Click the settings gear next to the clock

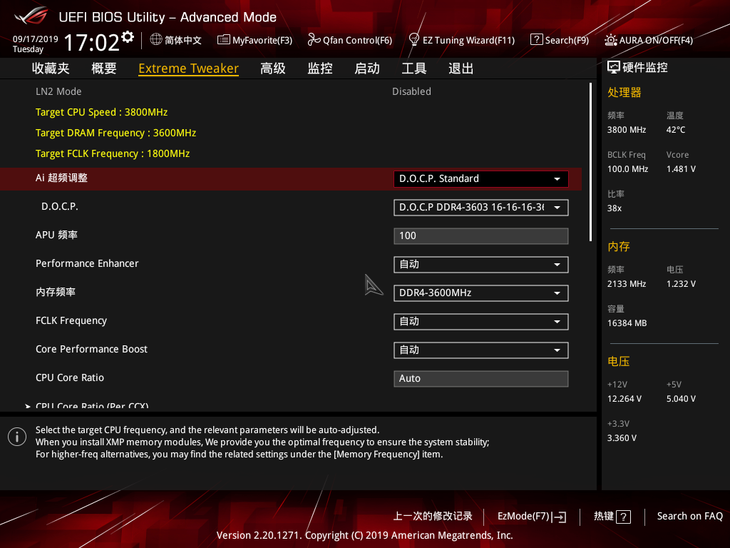click(x=127, y=37)
